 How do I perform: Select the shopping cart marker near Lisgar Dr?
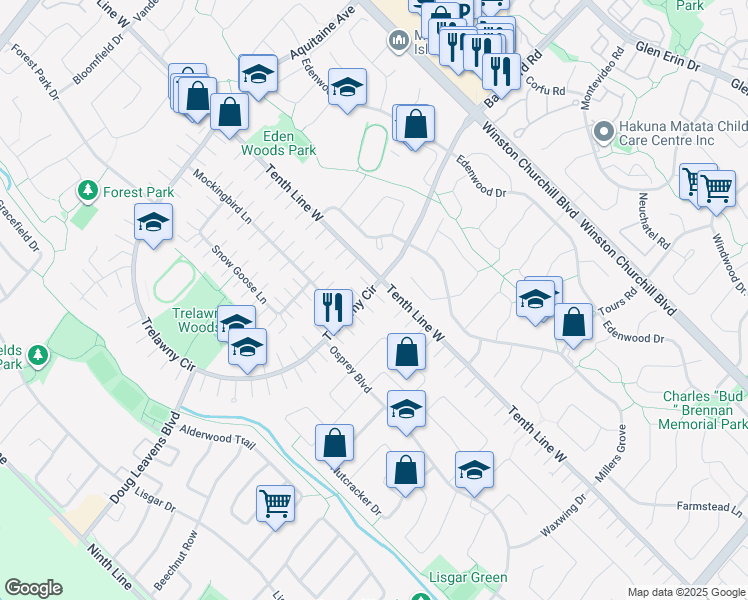(x=275, y=502)
